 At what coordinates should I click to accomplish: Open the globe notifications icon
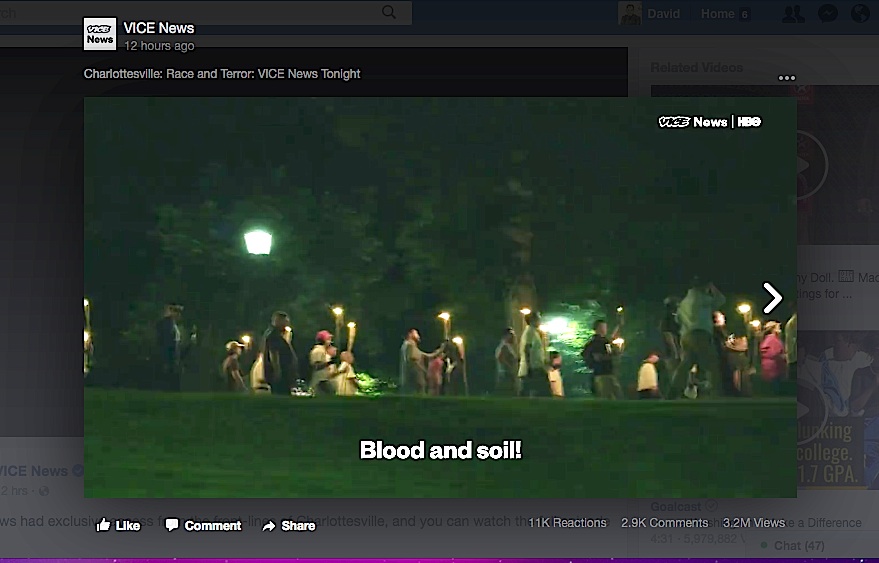pos(860,13)
